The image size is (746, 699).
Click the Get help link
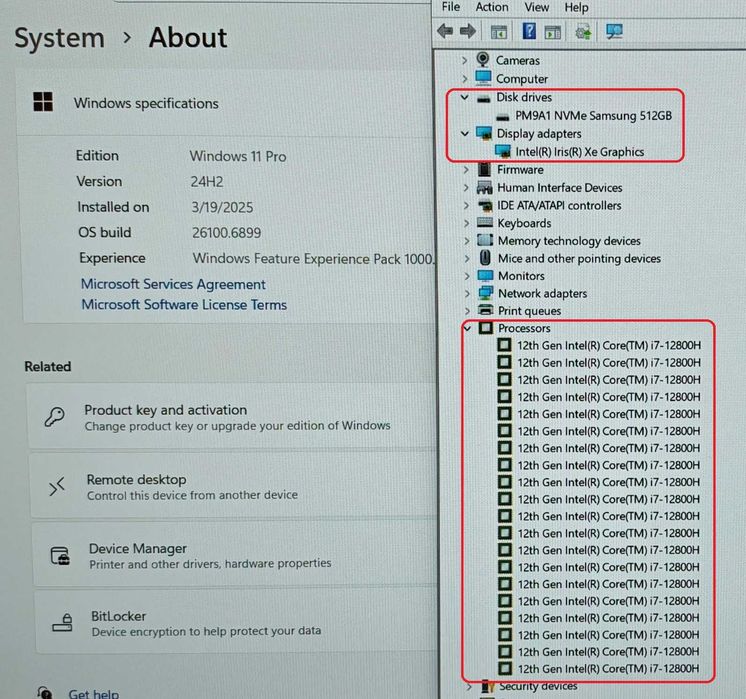[94, 693]
